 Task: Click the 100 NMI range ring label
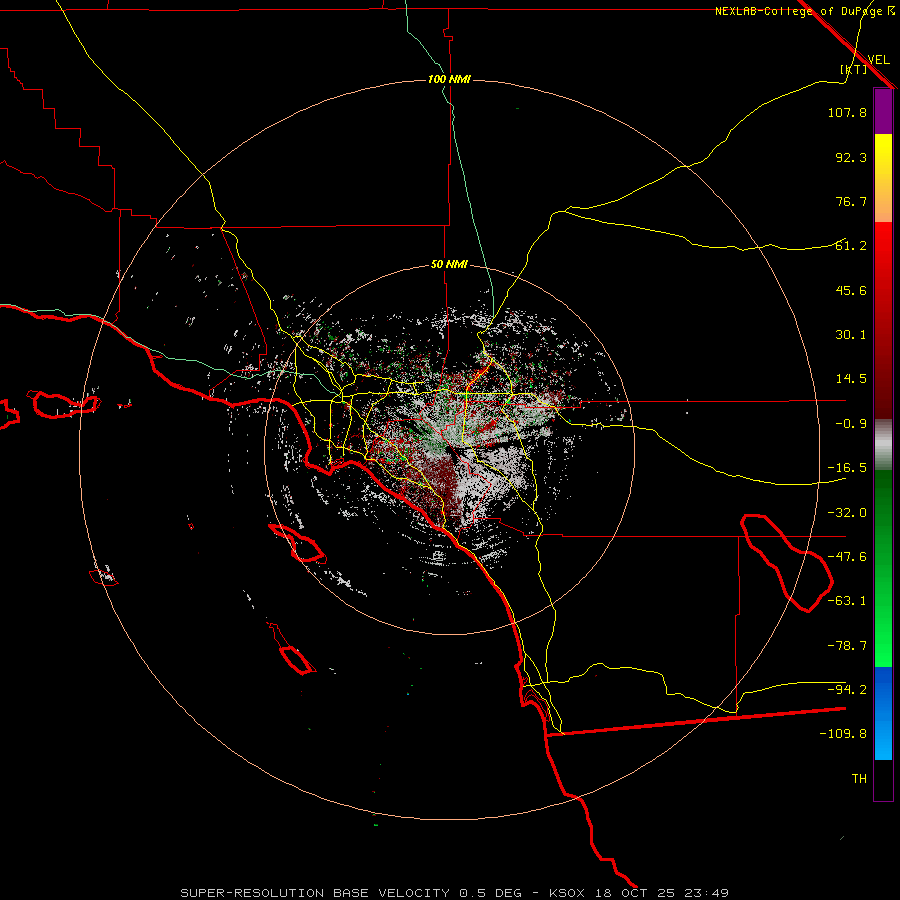coord(449,79)
